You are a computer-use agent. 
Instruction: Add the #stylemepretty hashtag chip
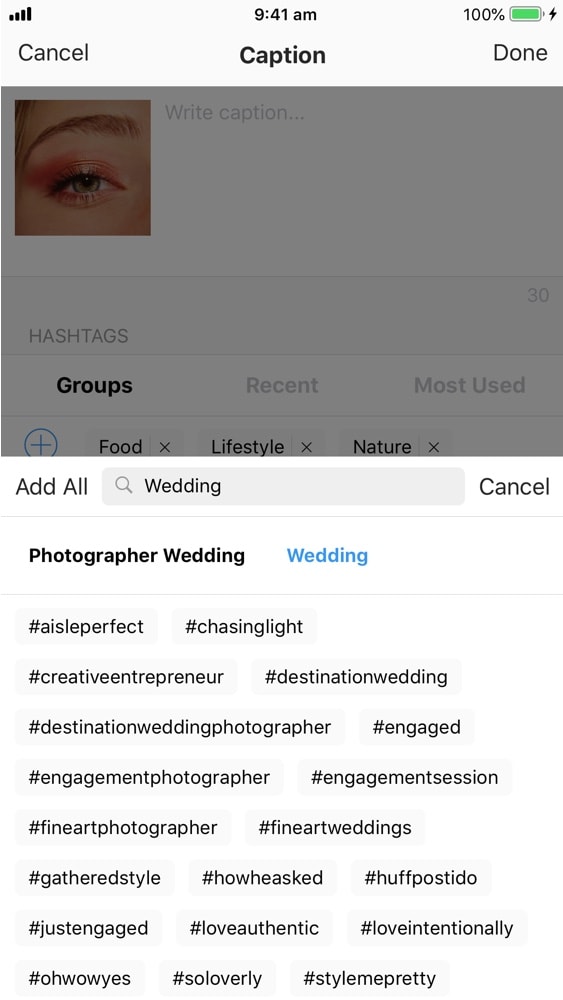pyautogui.click(x=369, y=978)
